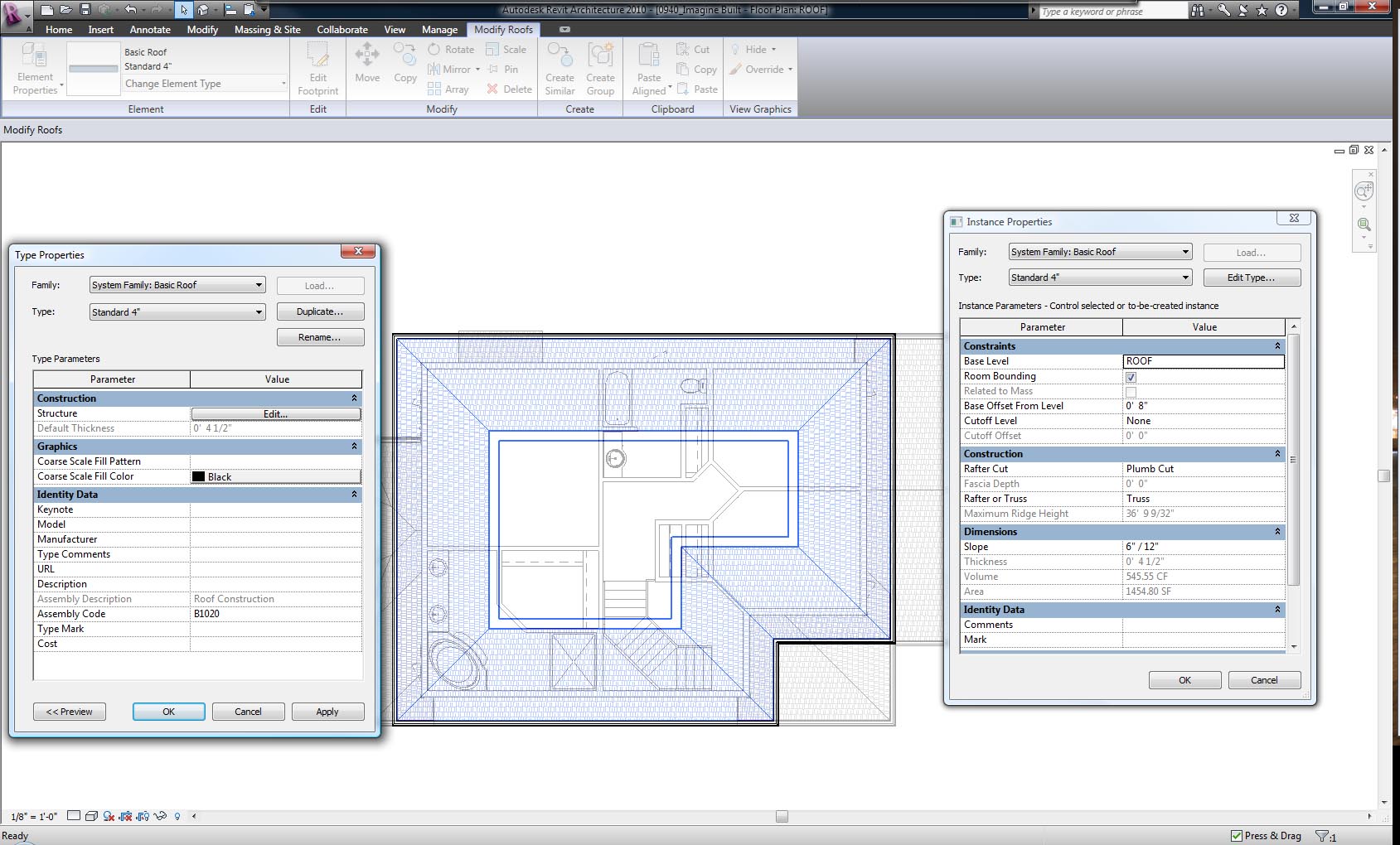Switch to the Annotate tab
Image resolution: width=1400 pixels, height=845 pixels.
pyautogui.click(x=150, y=30)
